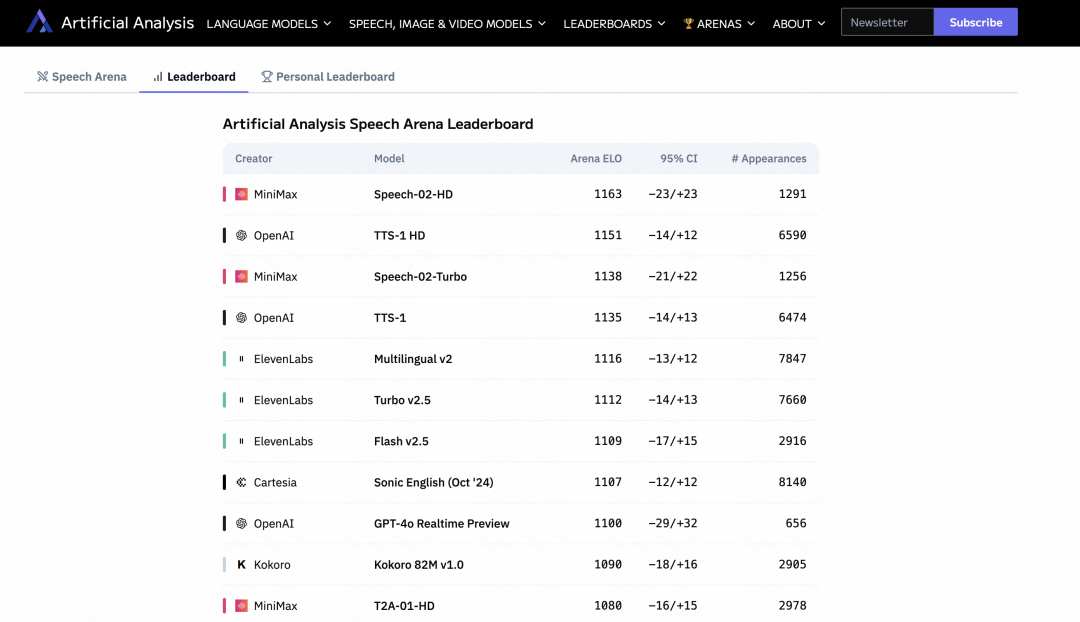Select the Leaderboard tab
The image size is (1080, 622).
point(194,76)
